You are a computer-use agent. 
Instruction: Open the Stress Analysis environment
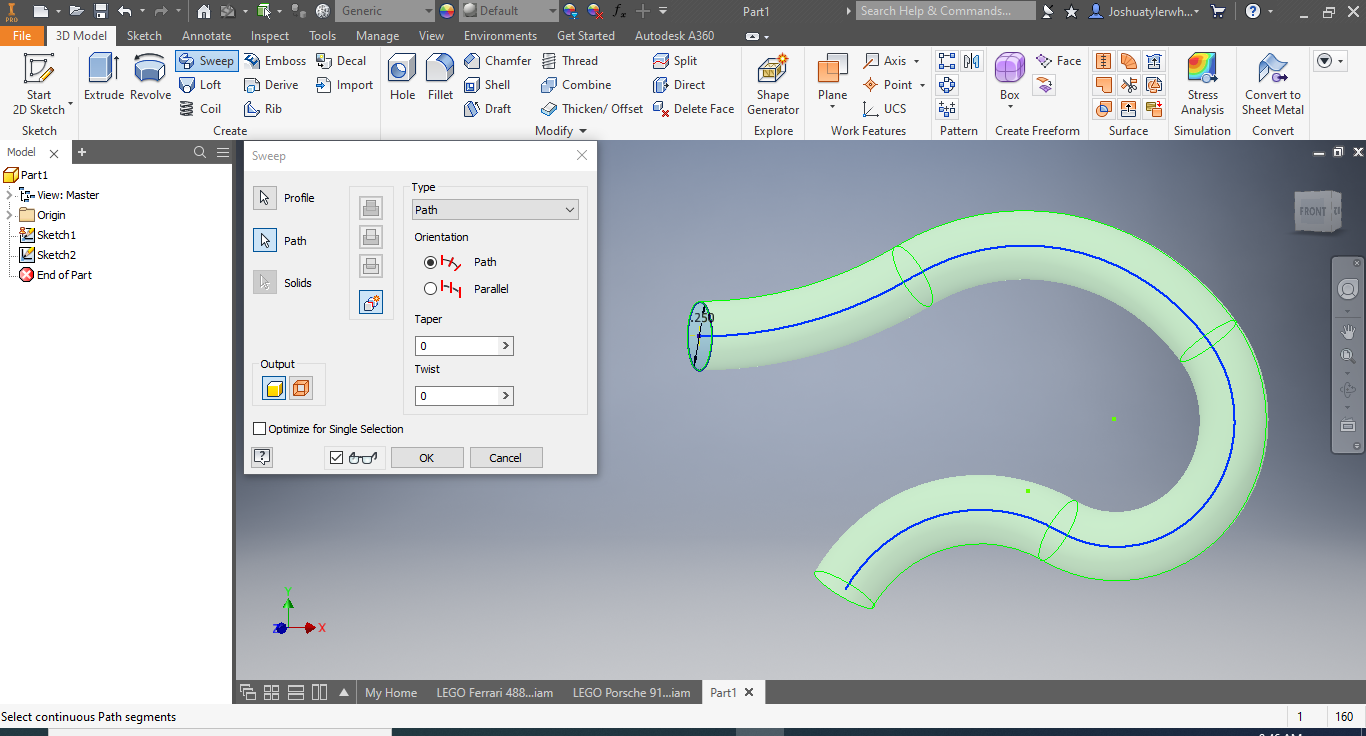click(x=1201, y=85)
